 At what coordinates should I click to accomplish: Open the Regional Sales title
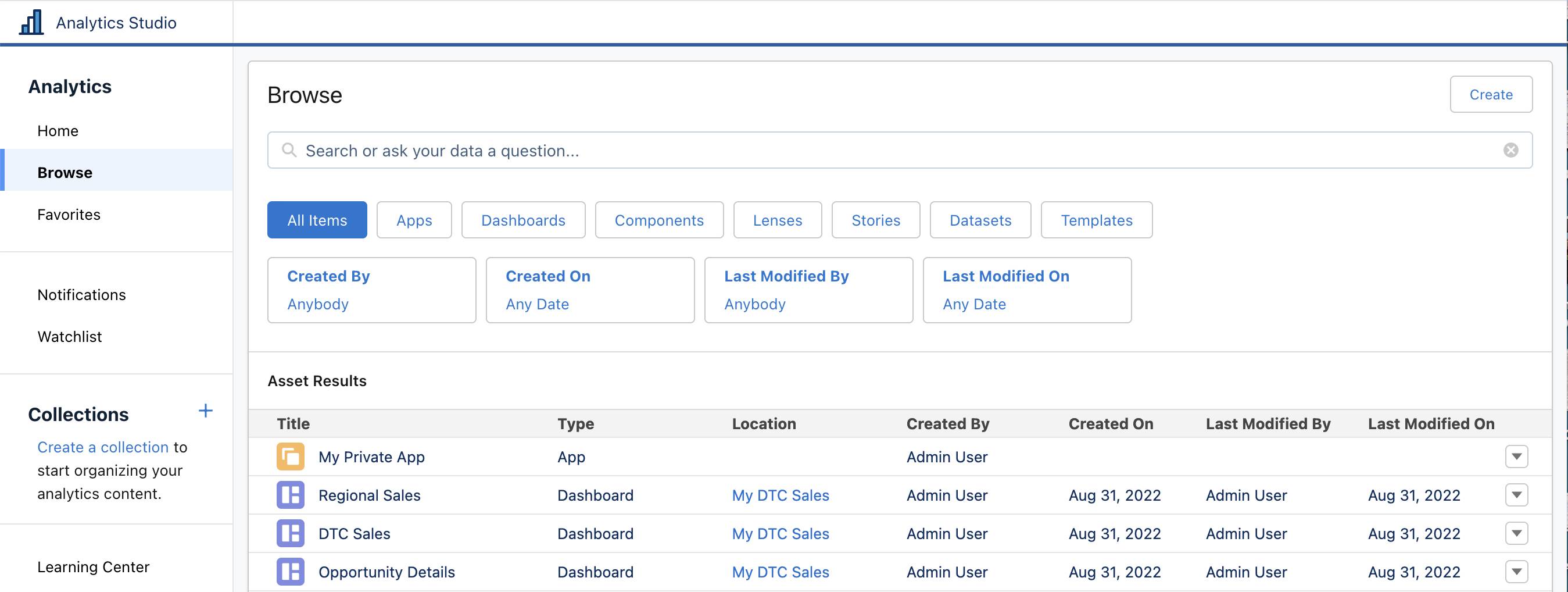(370, 495)
